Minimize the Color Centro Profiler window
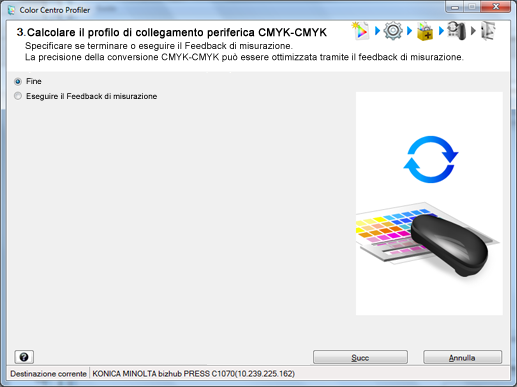The image size is (517, 387). [455, 7]
